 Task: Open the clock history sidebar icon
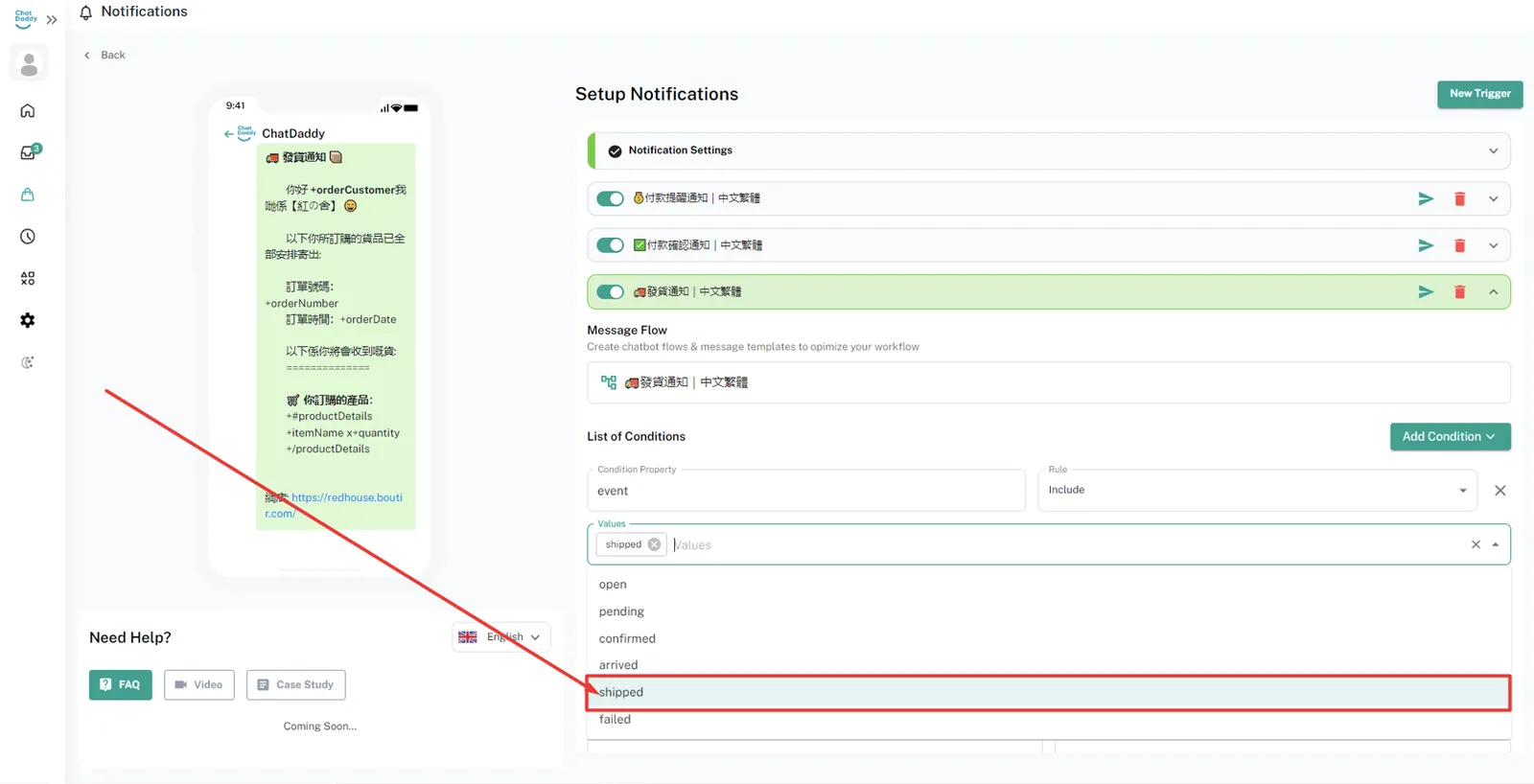point(28,237)
